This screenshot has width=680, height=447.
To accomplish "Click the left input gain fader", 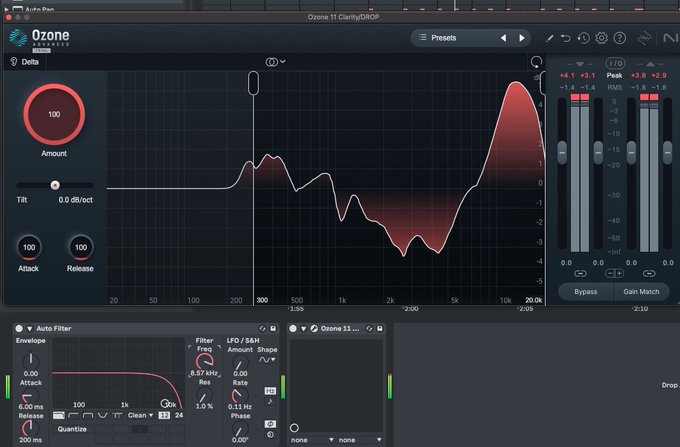I will pyautogui.click(x=562, y=153).
